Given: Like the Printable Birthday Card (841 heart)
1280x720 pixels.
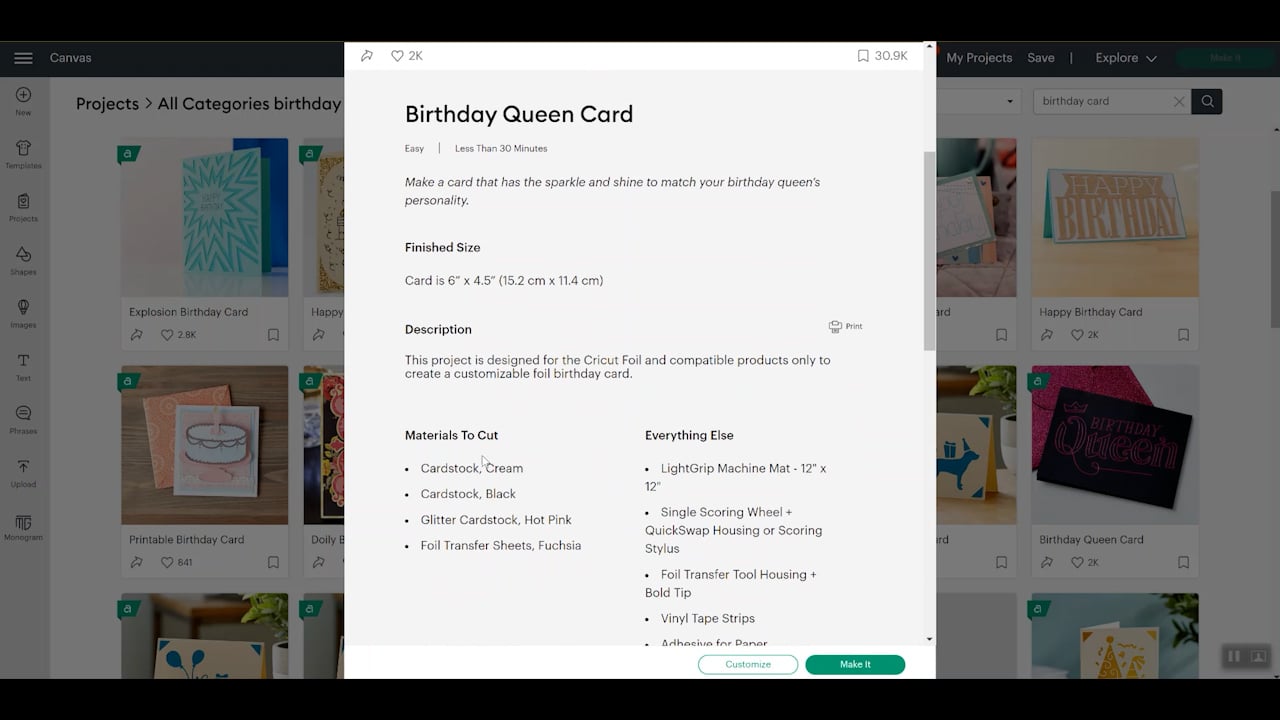Looking at the screenshot, I should 167,563.
